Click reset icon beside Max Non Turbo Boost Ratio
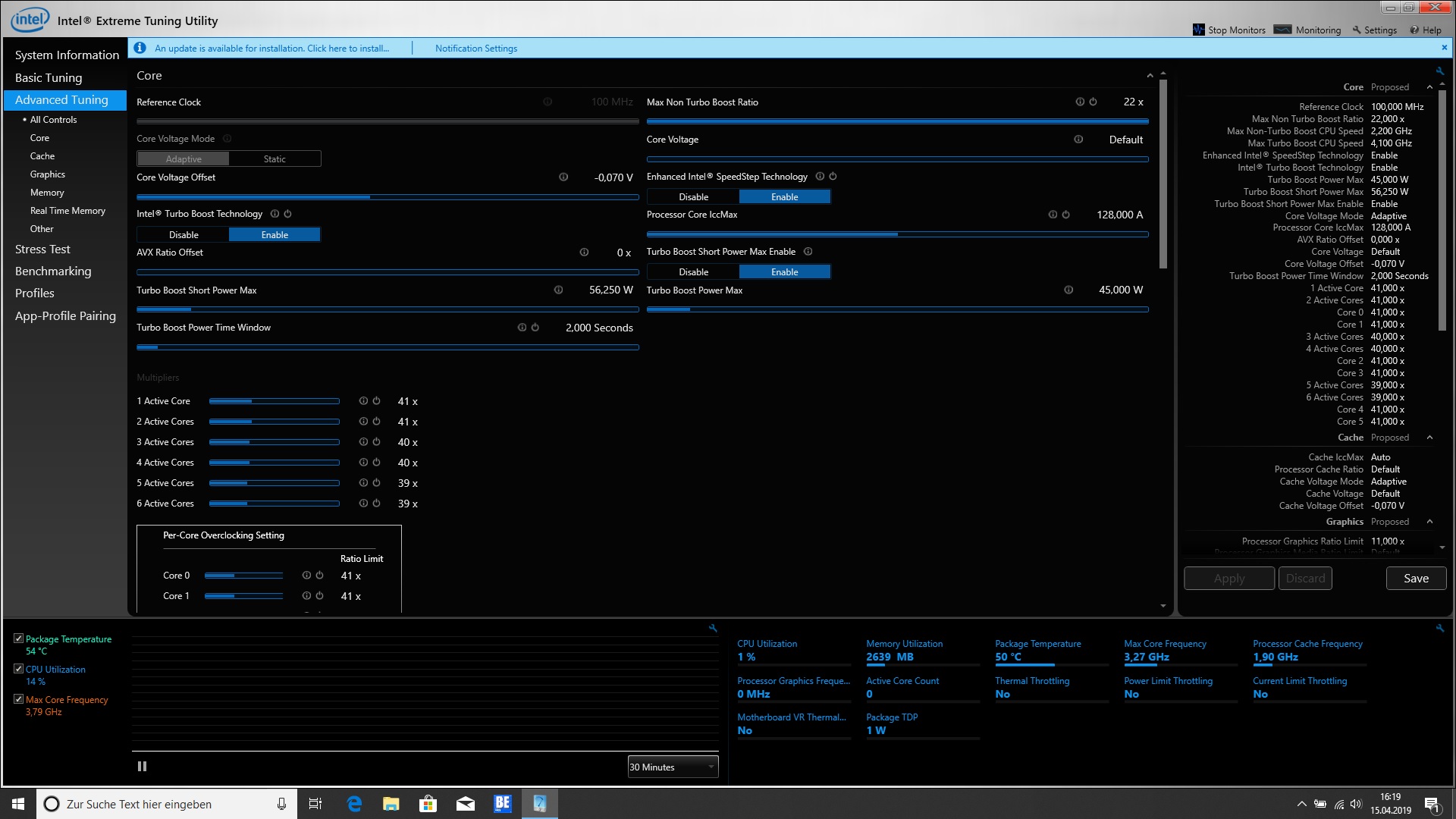The height and width of the screenshot is (819, 1456). (x=1093, y=102)
